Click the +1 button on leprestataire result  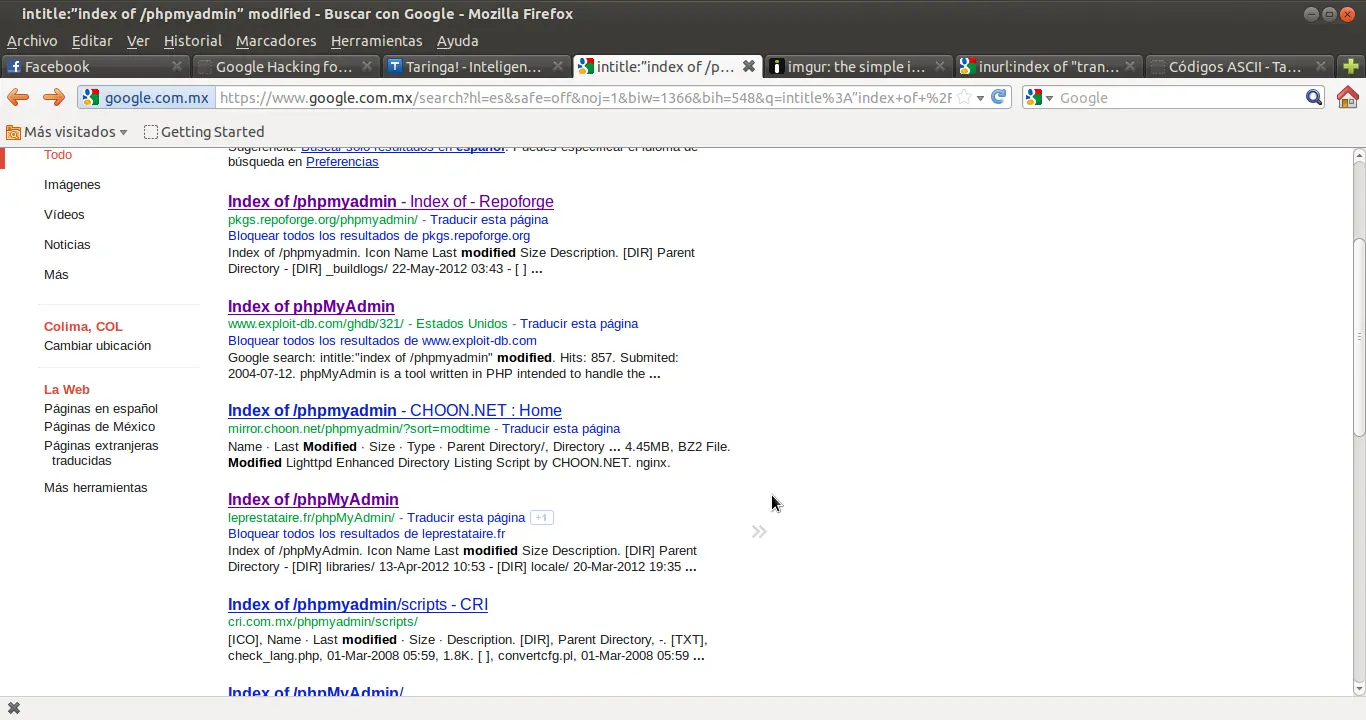[541, 517]
